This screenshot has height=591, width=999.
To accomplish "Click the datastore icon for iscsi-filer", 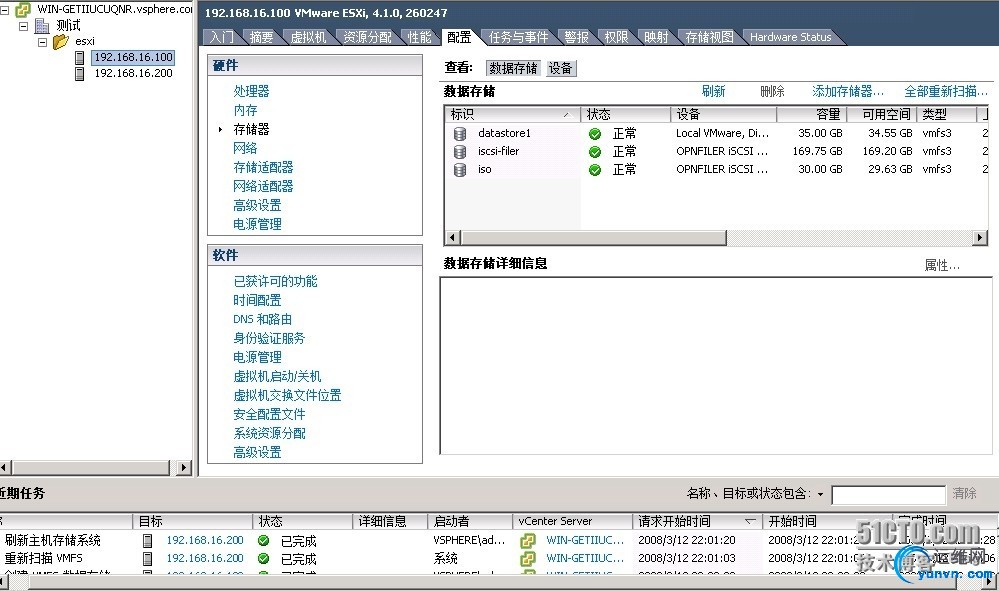I will coord(460,152).
